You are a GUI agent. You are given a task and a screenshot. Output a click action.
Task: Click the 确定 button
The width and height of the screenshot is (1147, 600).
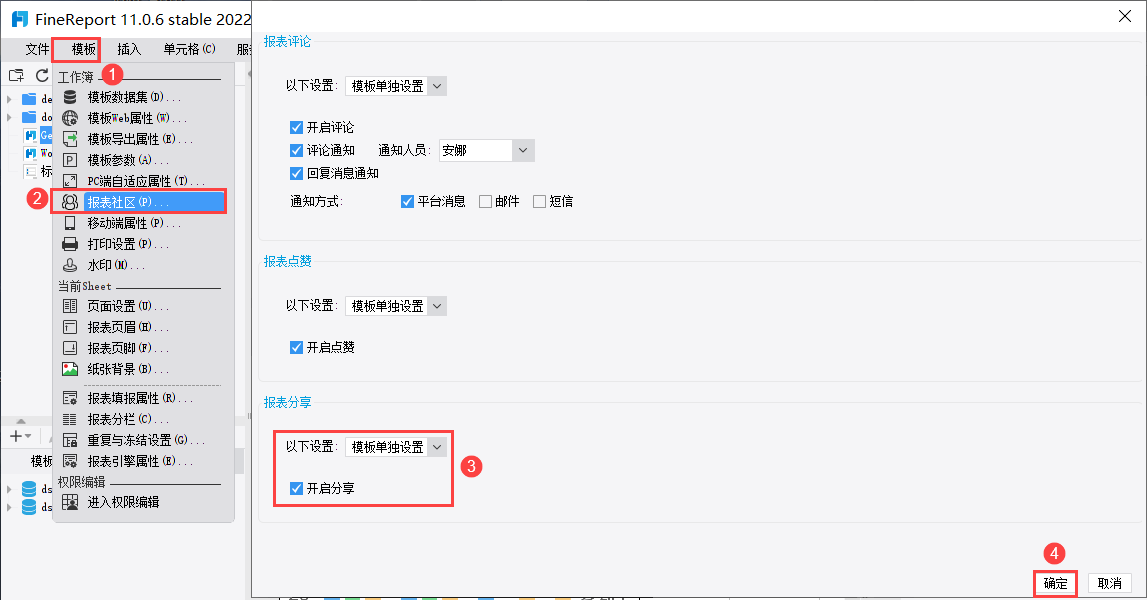coord(1055,583)
